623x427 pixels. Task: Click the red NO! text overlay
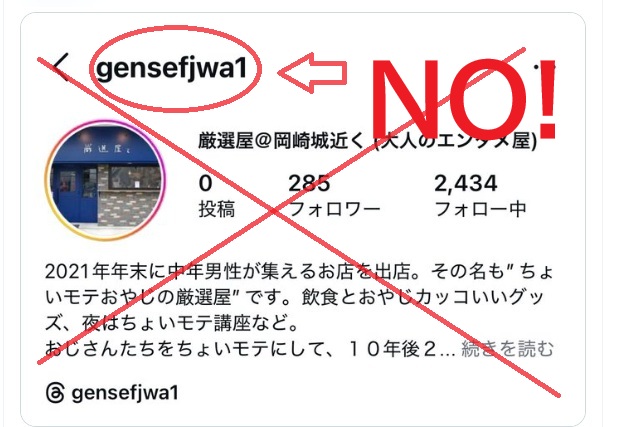tap(462, 99)
